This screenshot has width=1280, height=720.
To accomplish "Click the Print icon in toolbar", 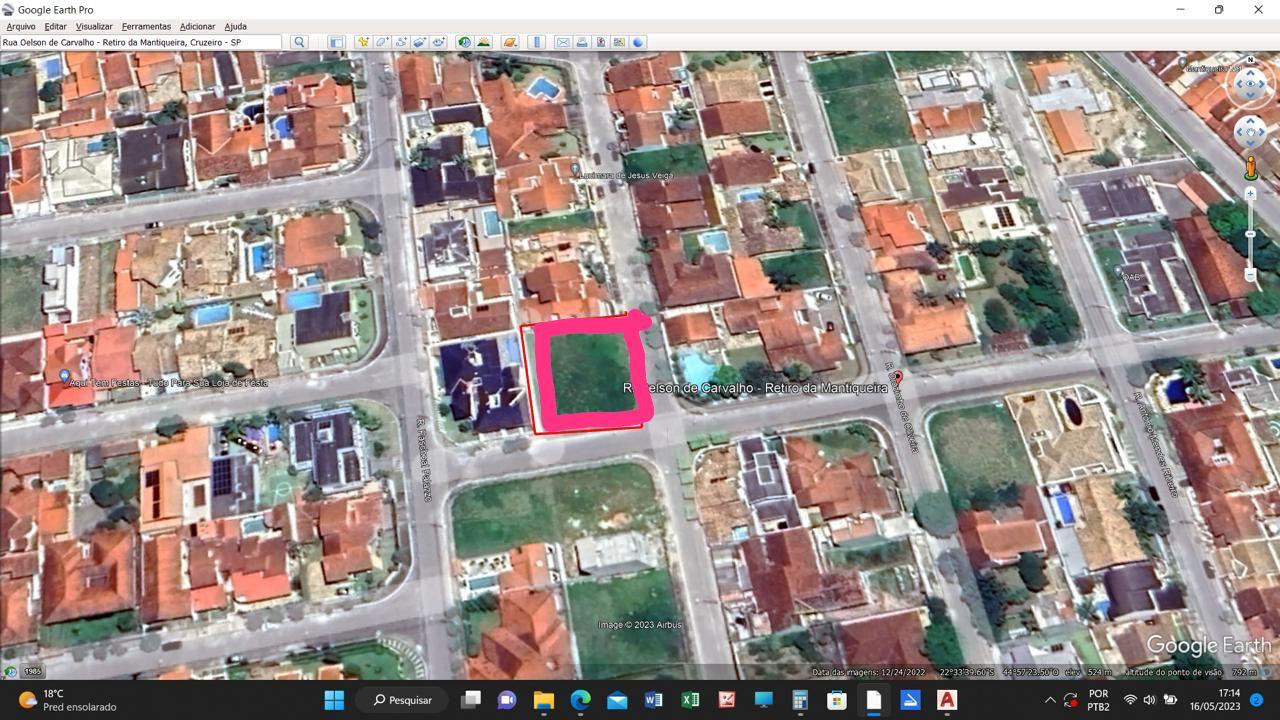I will [x=581, y=42].
